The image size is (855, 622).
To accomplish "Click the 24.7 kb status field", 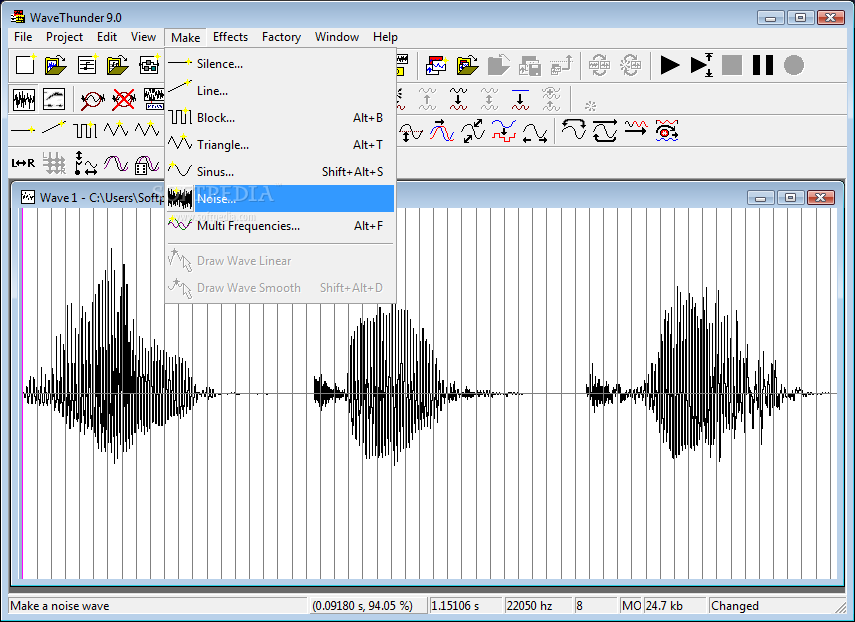I will coord(675,606).
